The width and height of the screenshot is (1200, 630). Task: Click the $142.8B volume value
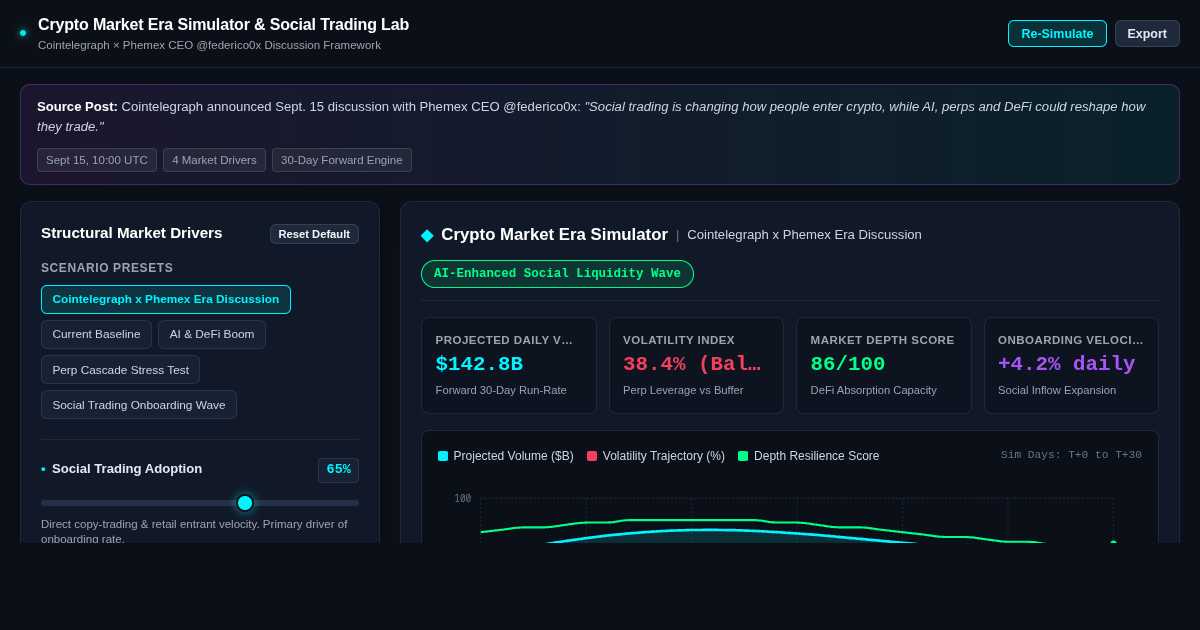click(x=479, y=364)
